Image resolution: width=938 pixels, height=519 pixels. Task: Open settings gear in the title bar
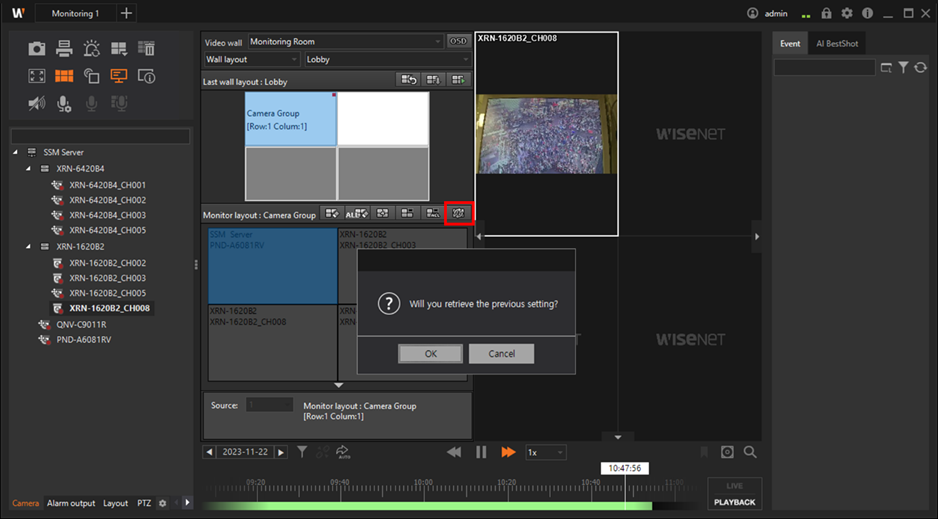tap(847, 13)
